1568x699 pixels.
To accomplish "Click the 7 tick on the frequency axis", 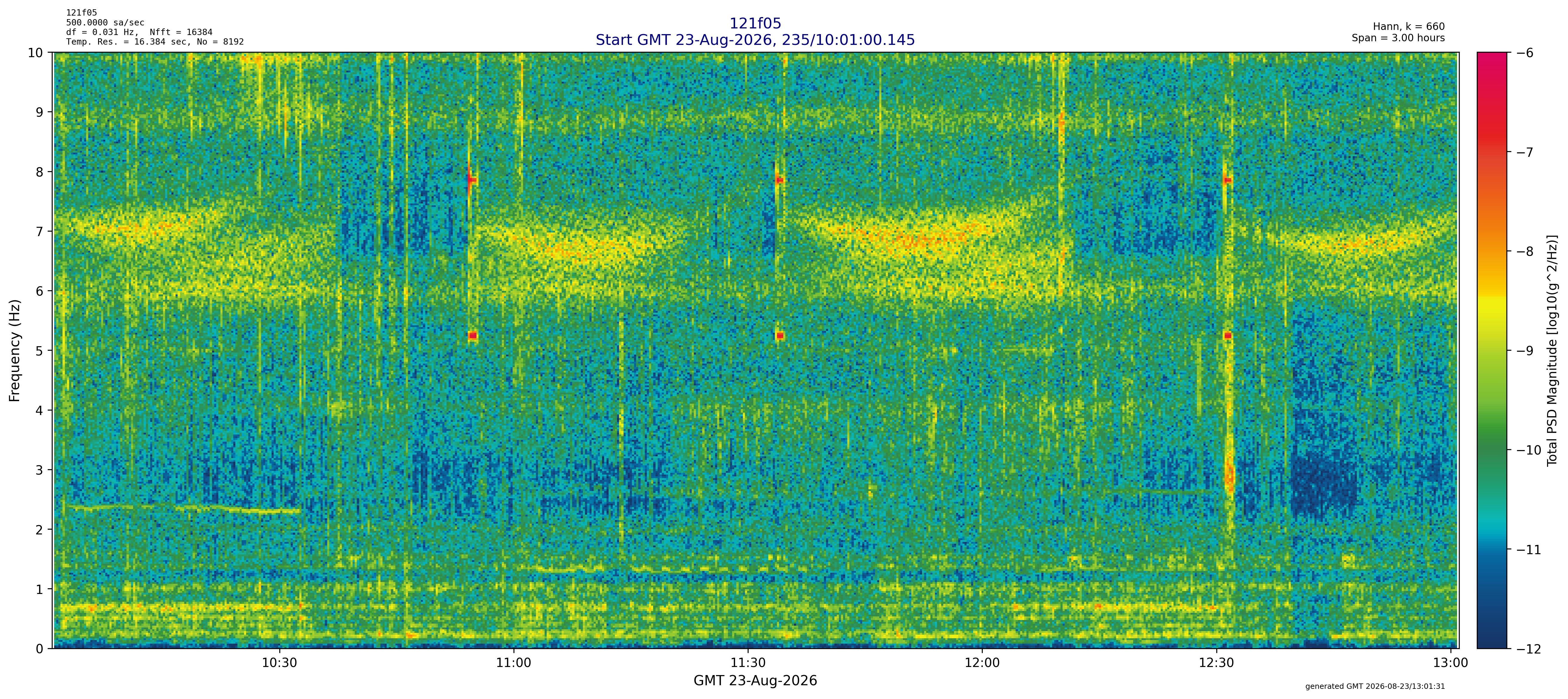I will coord(40,231).
